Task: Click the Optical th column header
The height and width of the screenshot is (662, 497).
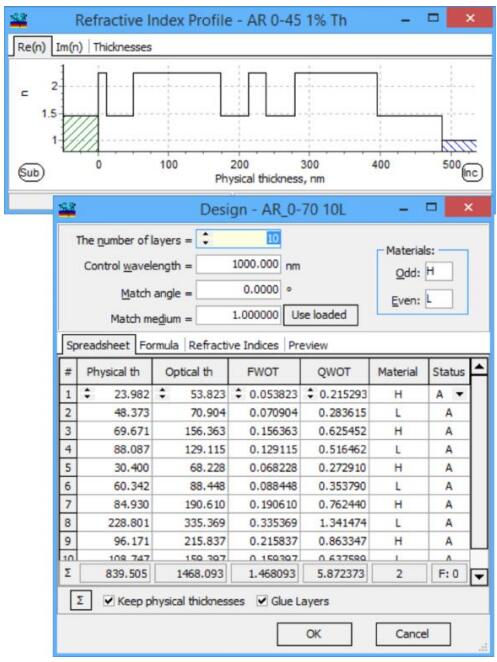Action: click(x=190, y=372)
